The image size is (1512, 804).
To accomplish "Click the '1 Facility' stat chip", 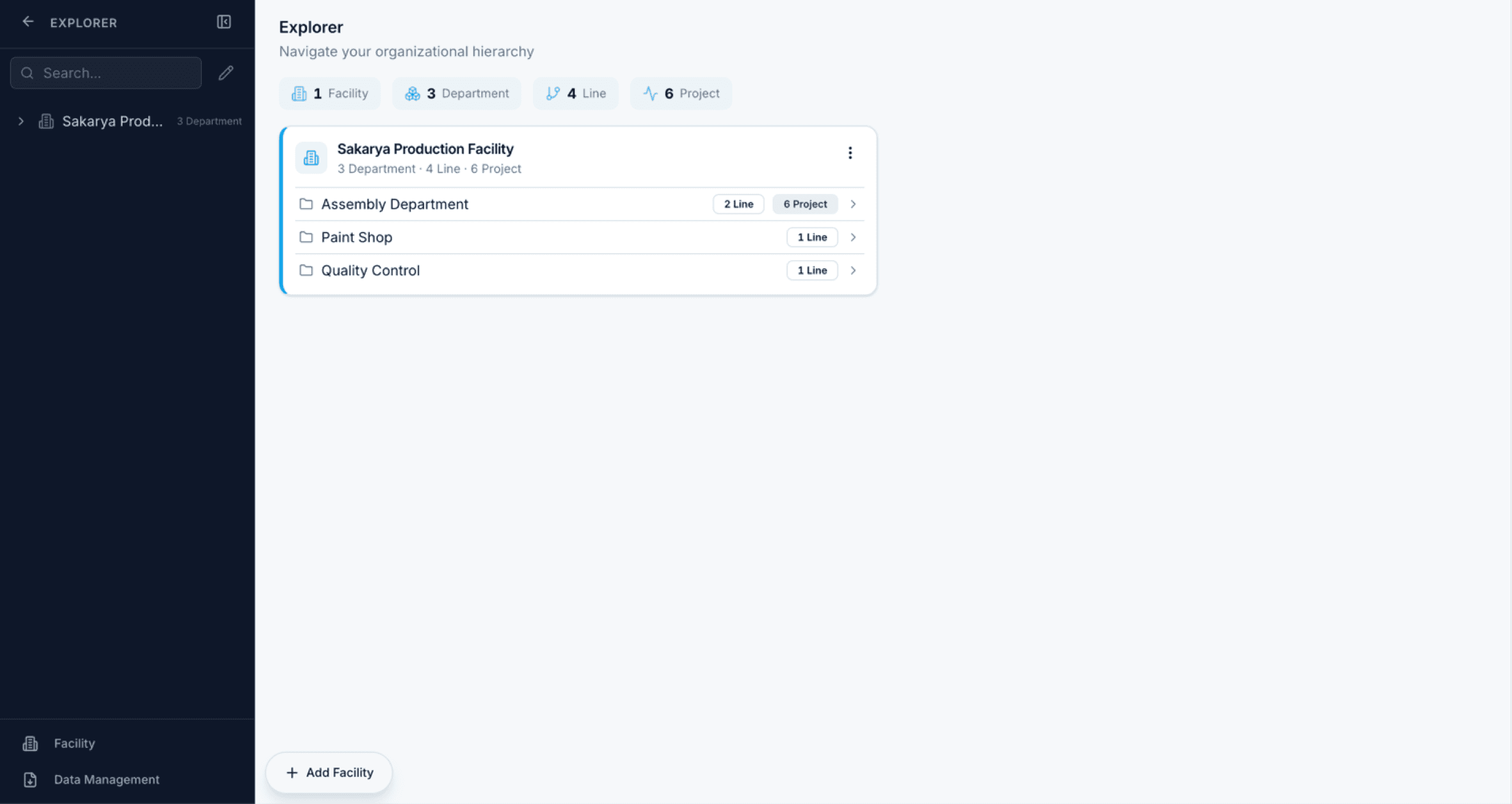I will 330,94.
